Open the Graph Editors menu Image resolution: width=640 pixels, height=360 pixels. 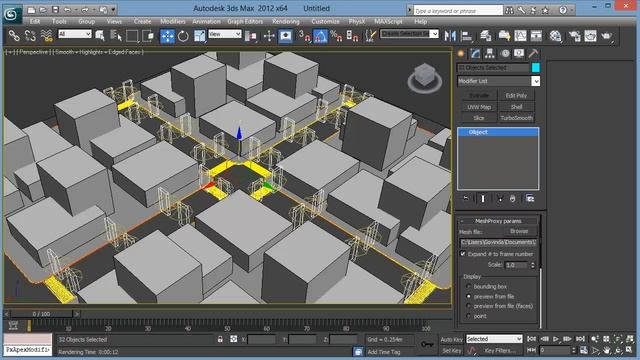(245, 21)
